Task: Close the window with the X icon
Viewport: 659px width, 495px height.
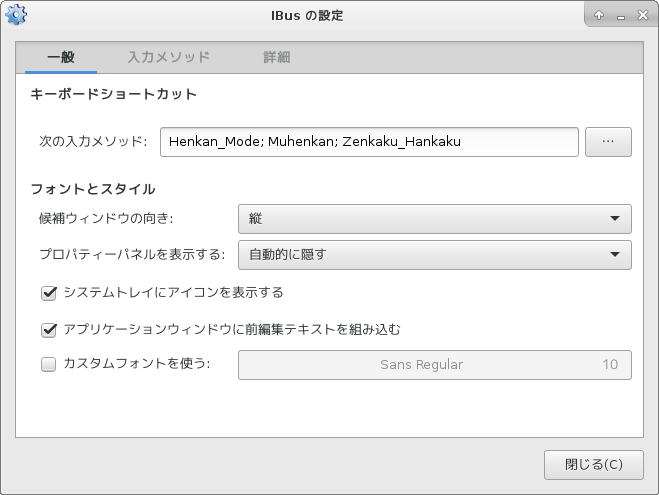Action: pyautogui.click(x=643, y=15)
